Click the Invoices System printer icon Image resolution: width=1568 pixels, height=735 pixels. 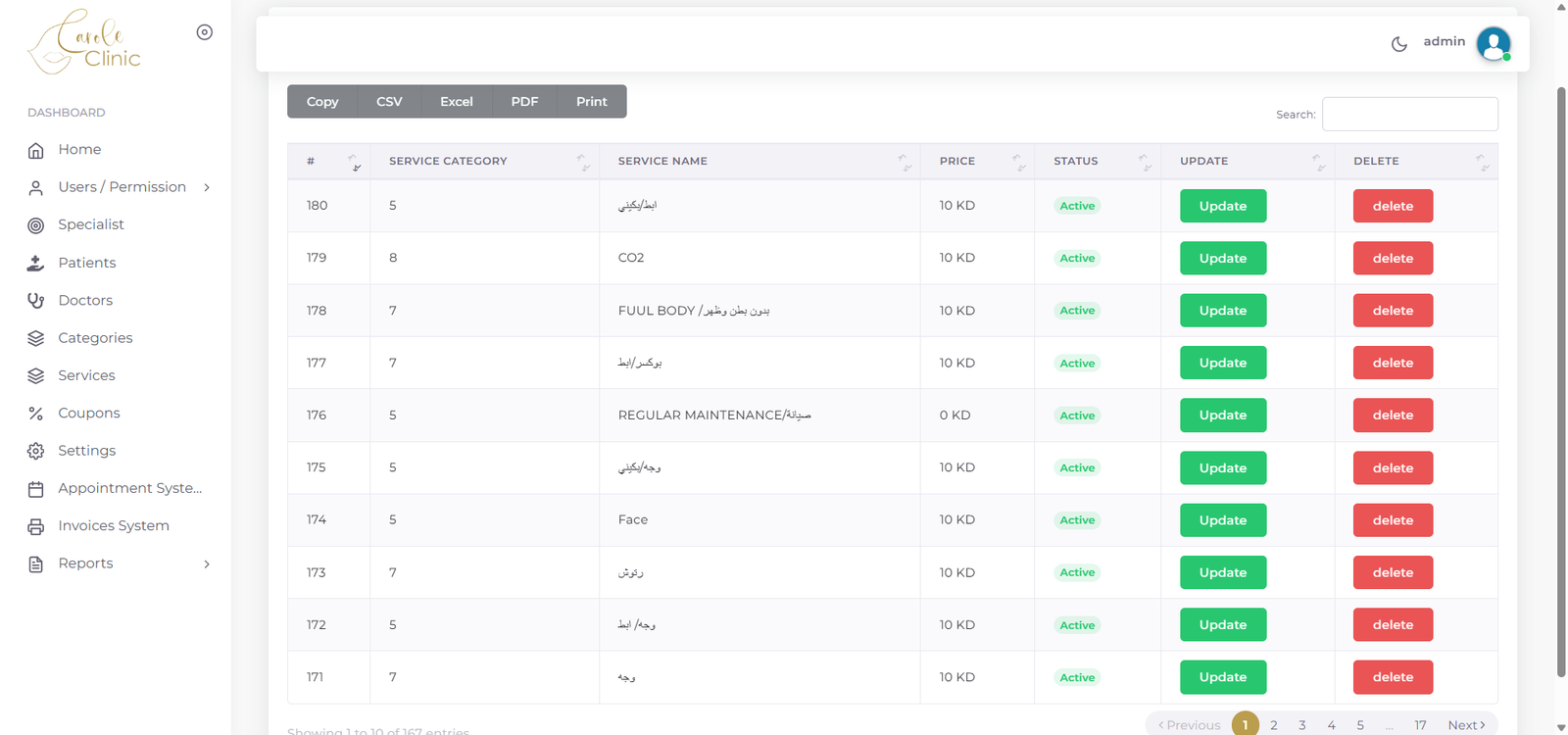tap(36, 526)
